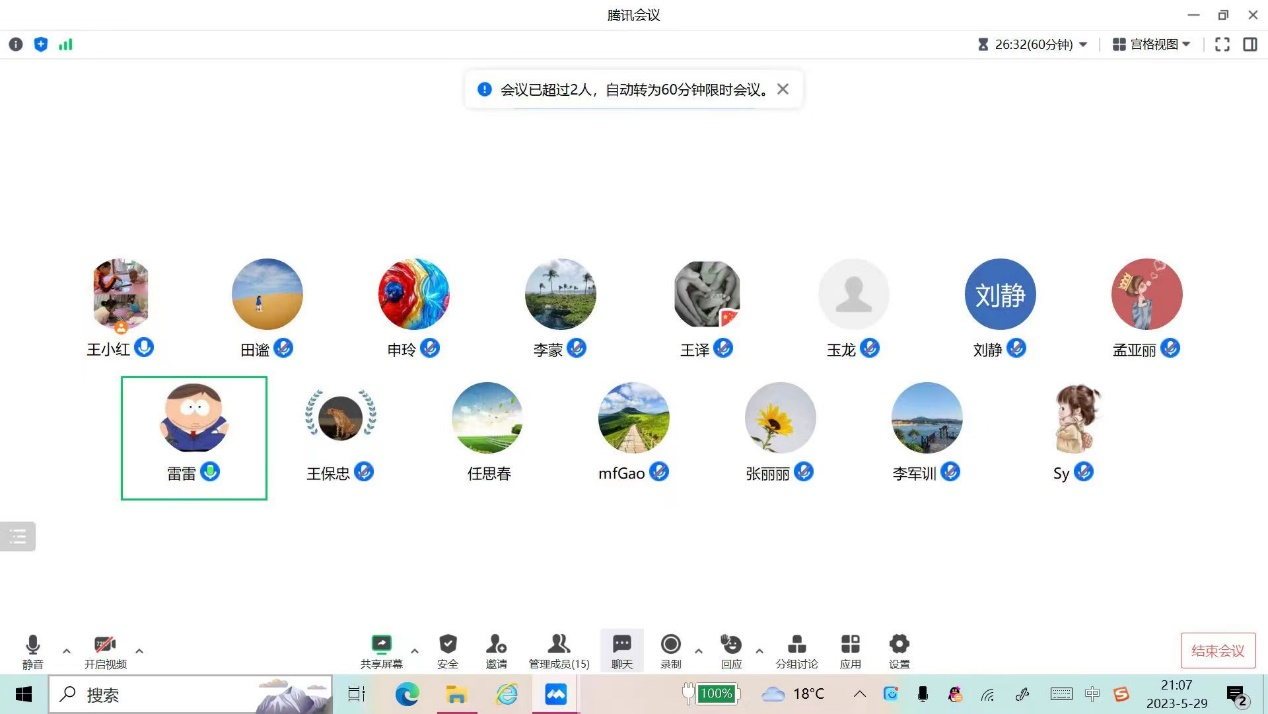Viewport: 1268px width, 714px height.
Task: Turn on video camera toggle
Action: pyautogui.click(x=105, y=646)
